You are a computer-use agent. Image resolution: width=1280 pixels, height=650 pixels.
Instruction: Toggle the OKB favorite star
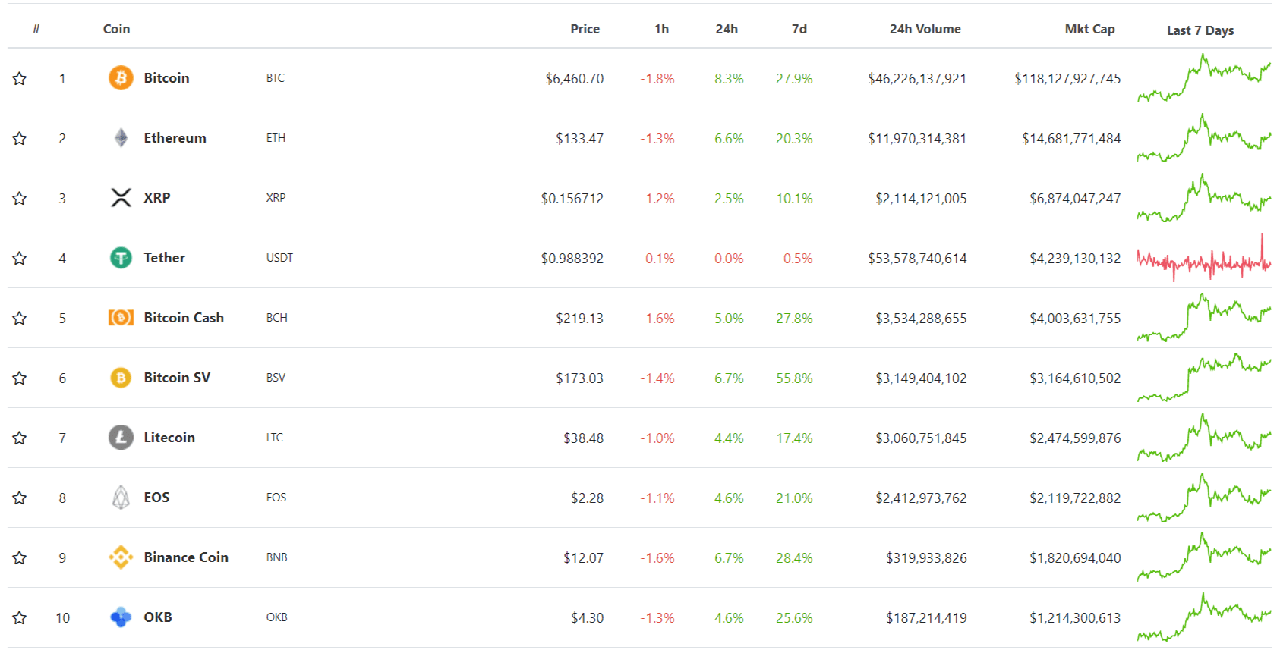click(19, 617)
